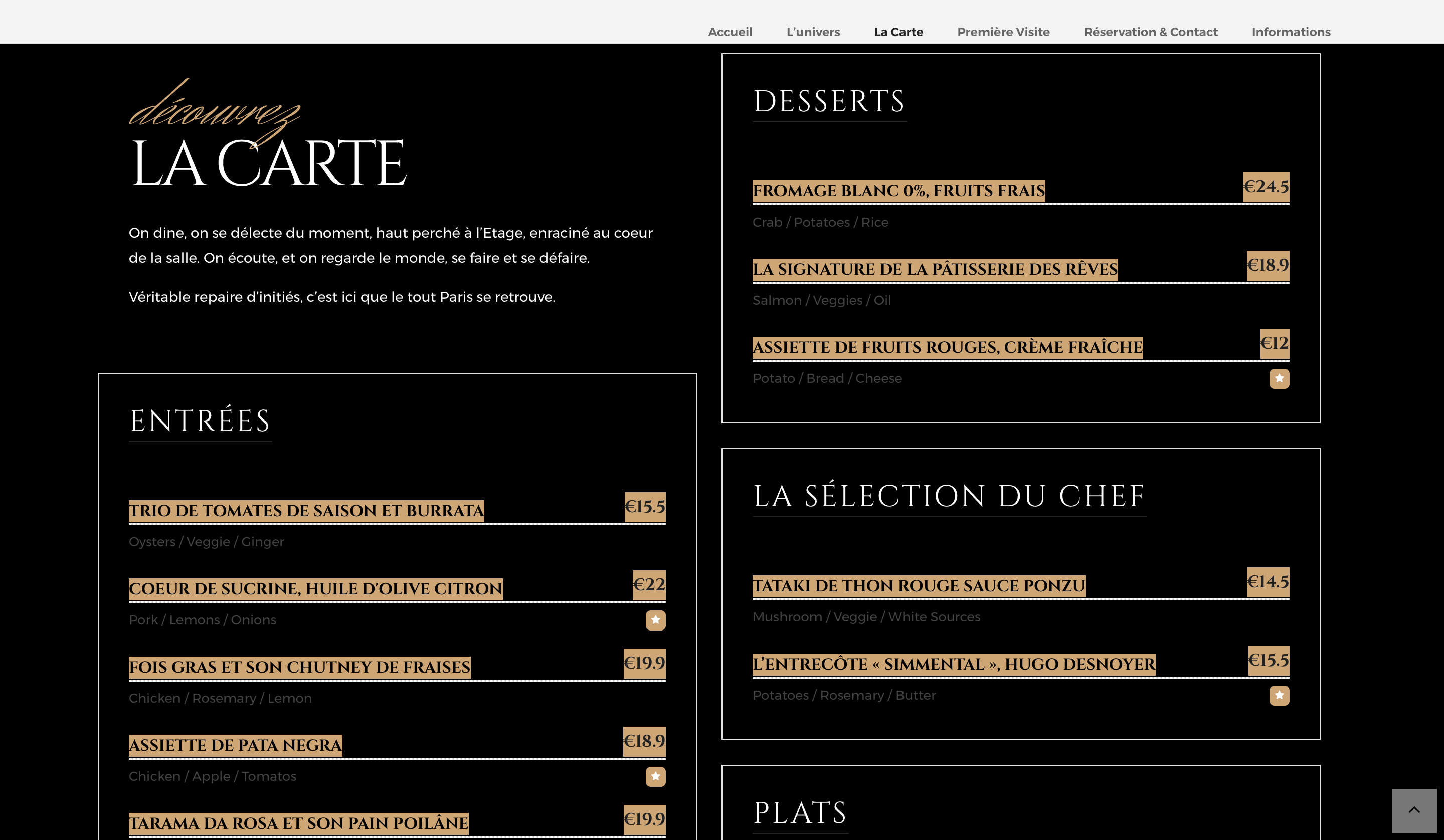Open the L'univers menu item
Image resolution: width=1444 pixels, height=840 pixels.
(x=813, y=32)
